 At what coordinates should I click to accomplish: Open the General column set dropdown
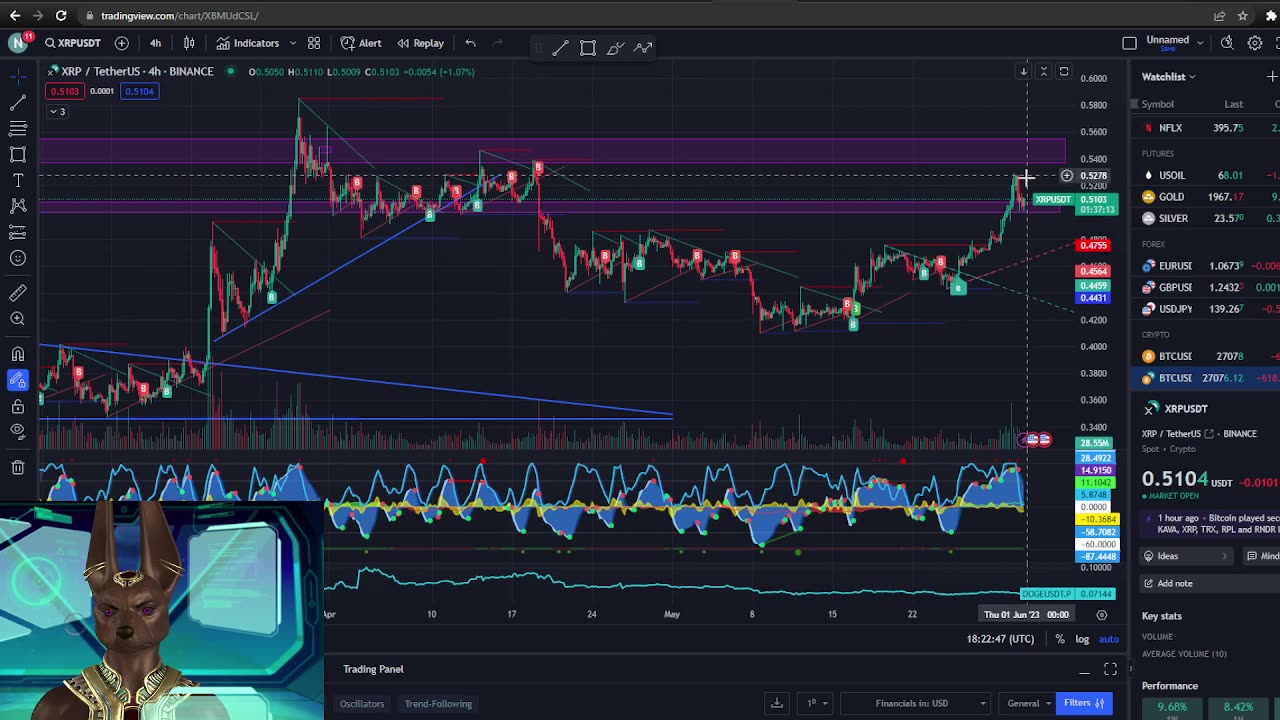[x=1028, y=704]
